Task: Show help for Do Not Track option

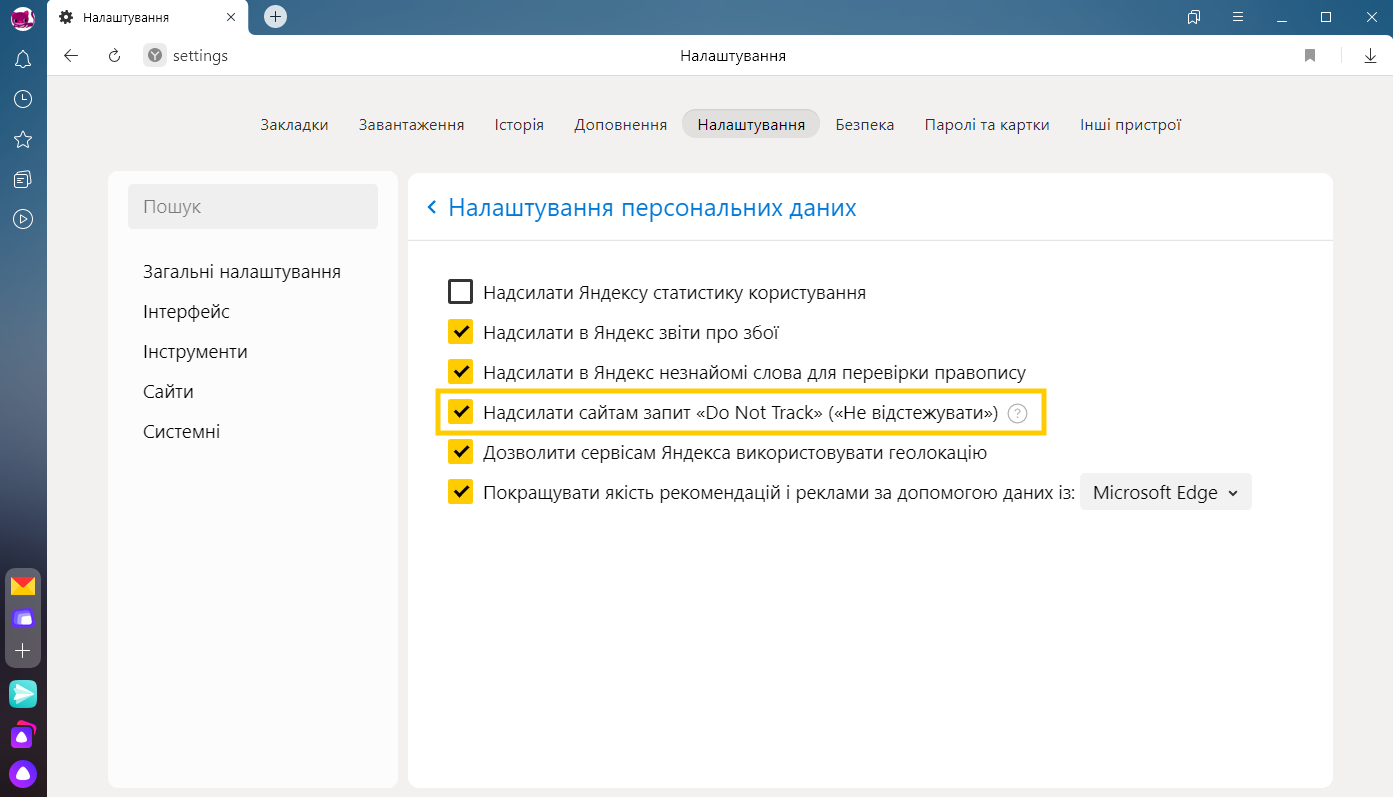Action: tap(1017, 413)
